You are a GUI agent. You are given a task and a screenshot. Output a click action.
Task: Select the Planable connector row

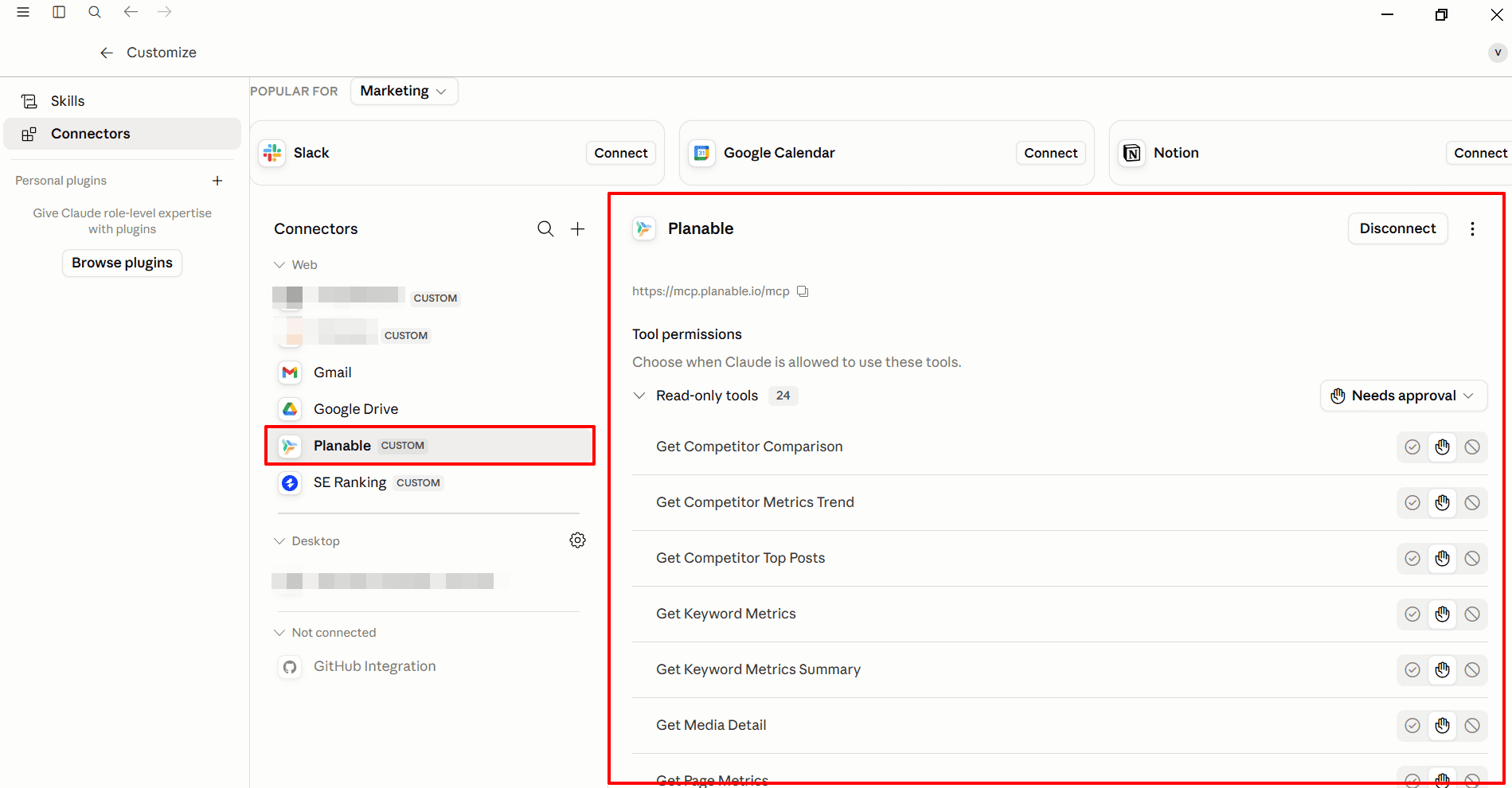[x=430, y=446]
